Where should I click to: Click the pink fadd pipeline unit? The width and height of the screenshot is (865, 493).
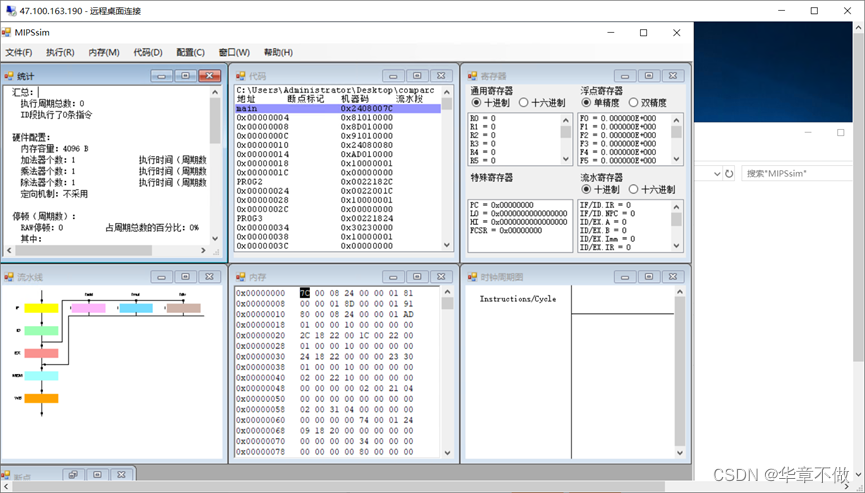point(89,308)
